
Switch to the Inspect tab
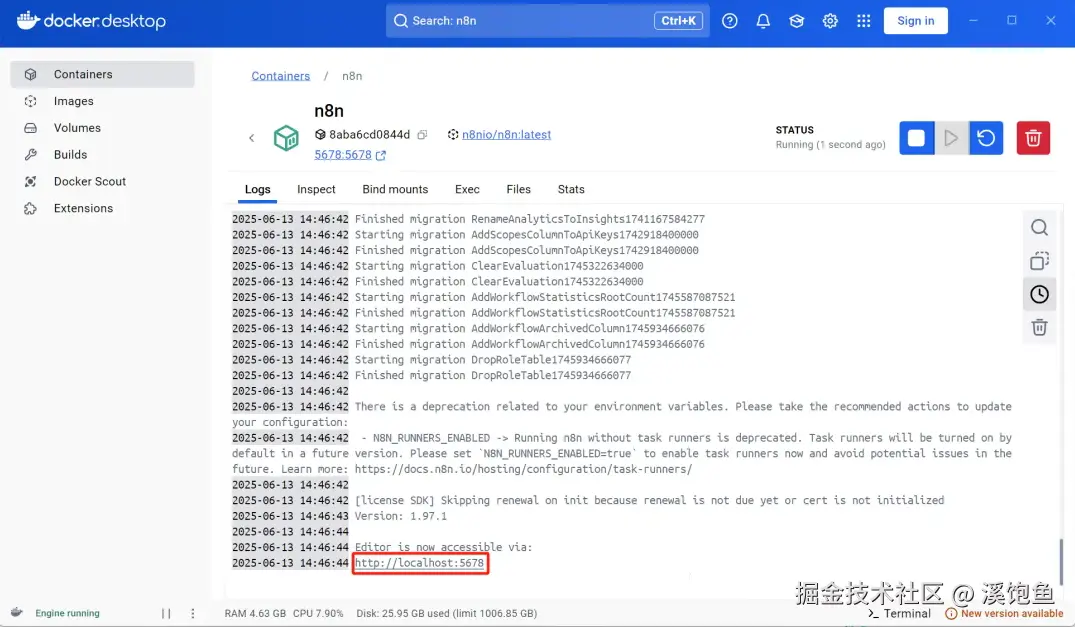[316, 189]
